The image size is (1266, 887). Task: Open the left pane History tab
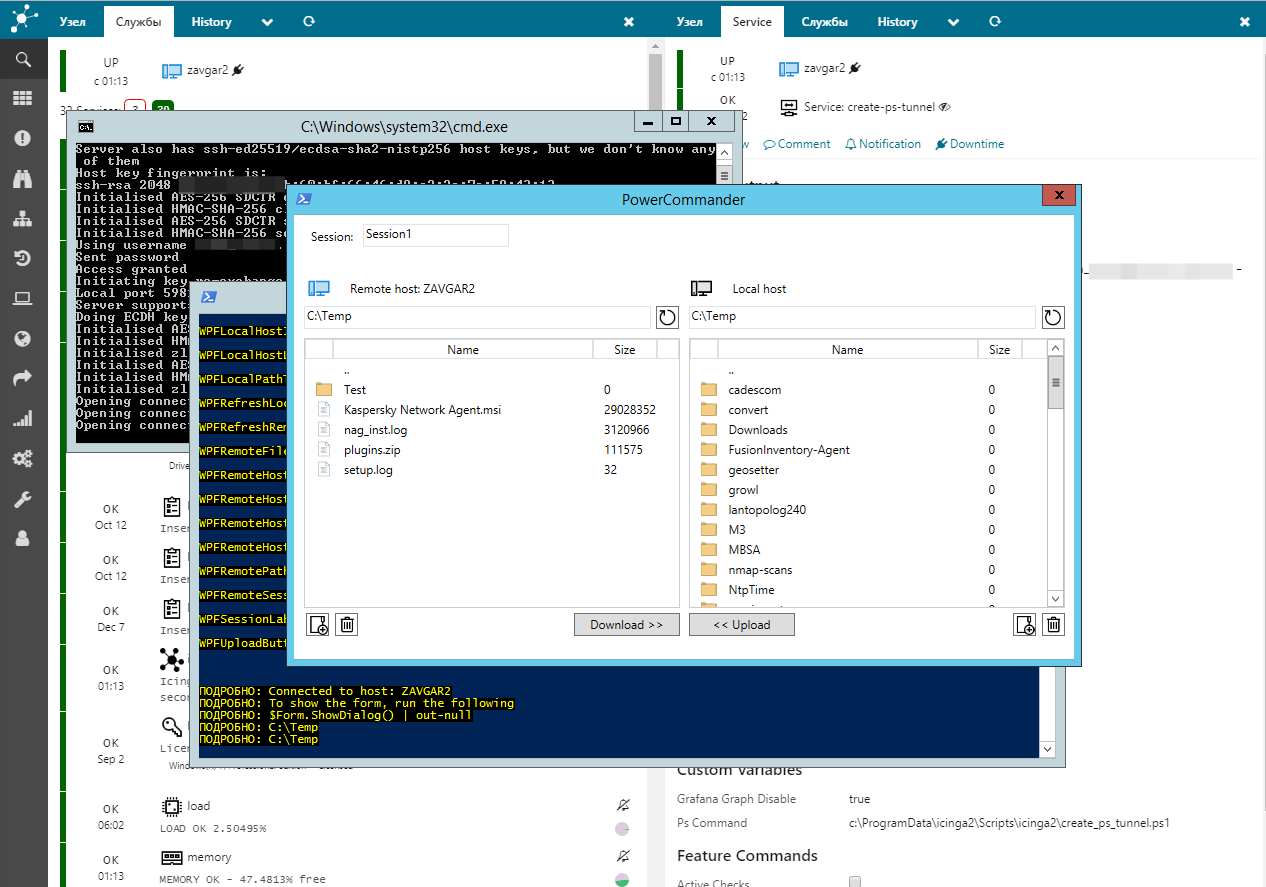pos(211,22)
